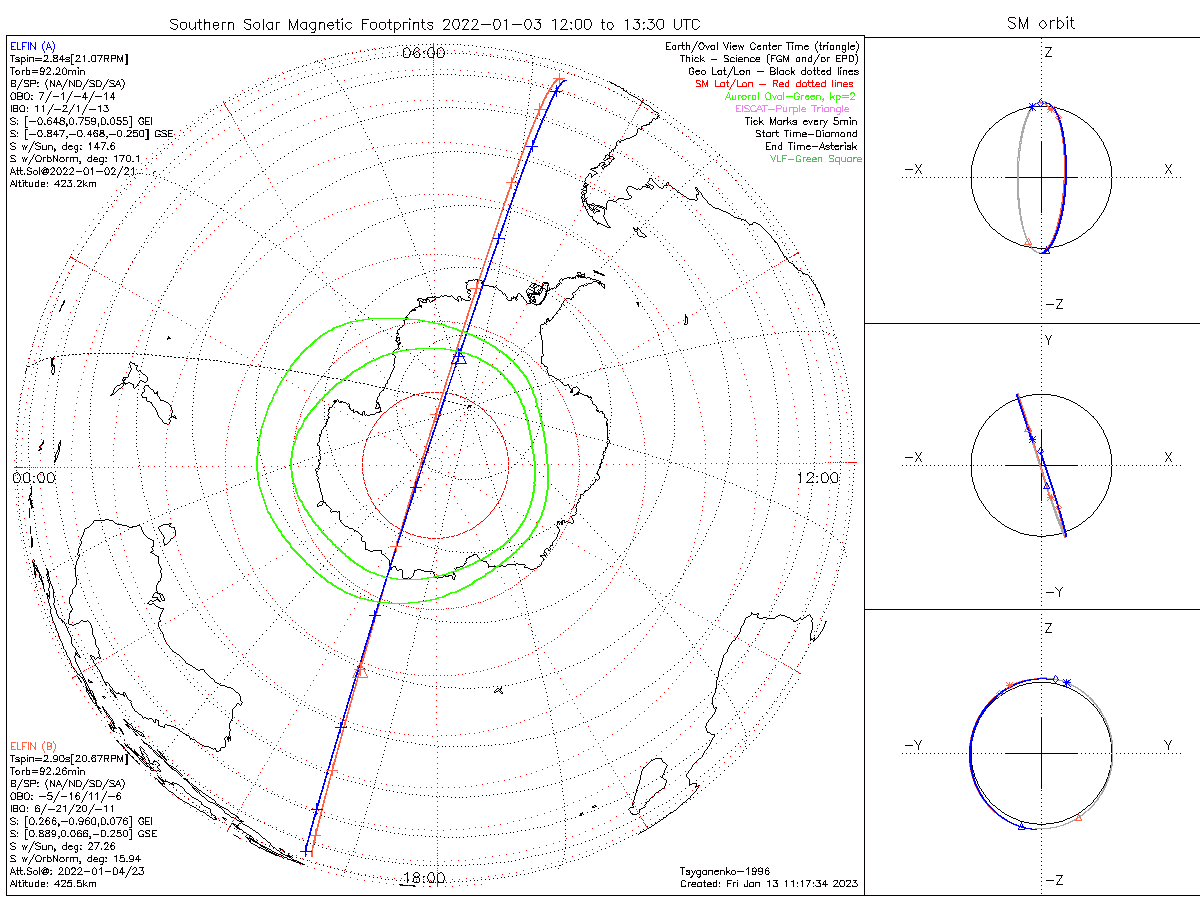Click red triangle in bottom Y-Z orbit panel
1200x900 pixels.
coord(1078,819)
